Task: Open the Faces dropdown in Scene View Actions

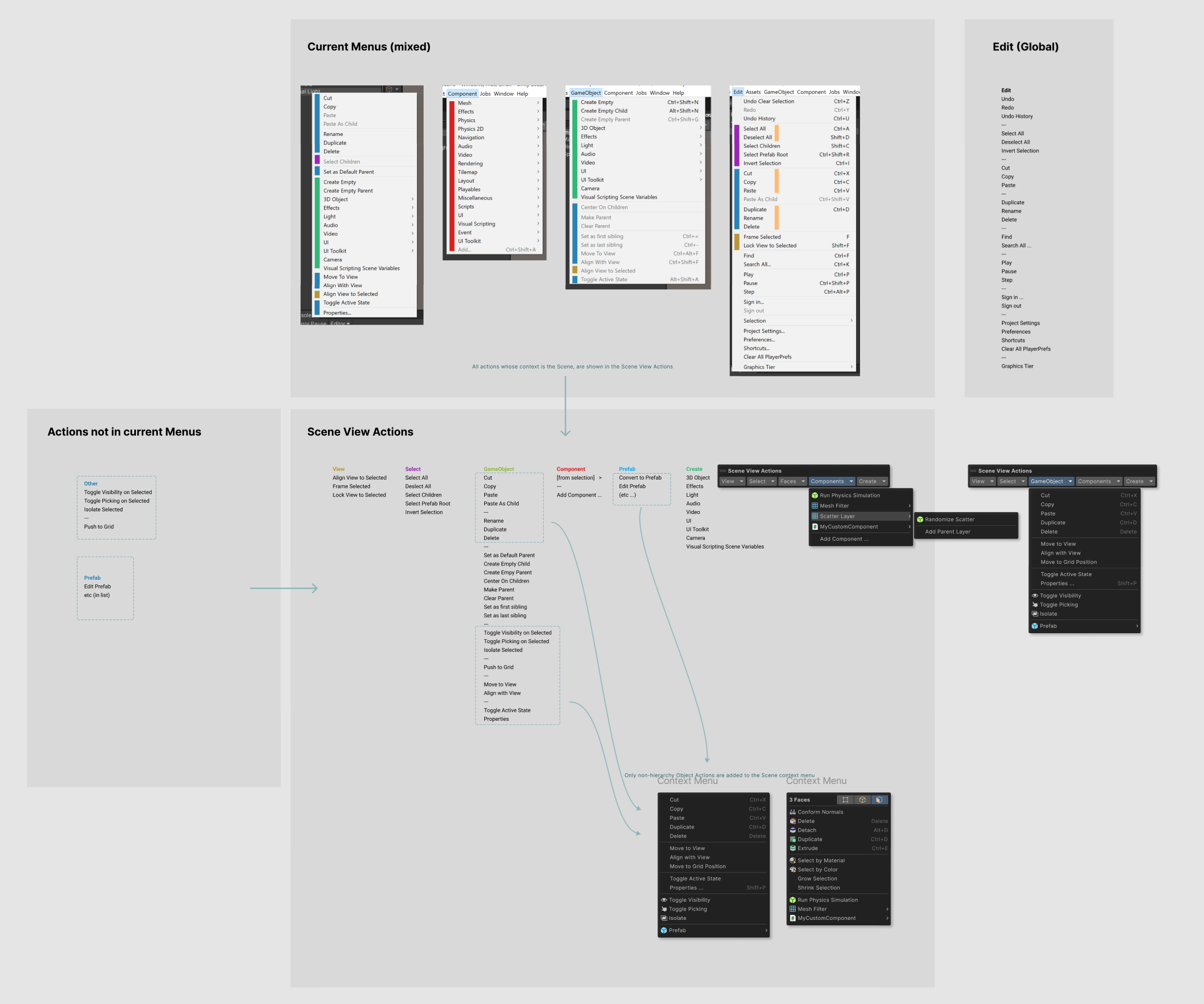Action: [x=793, y=481]
